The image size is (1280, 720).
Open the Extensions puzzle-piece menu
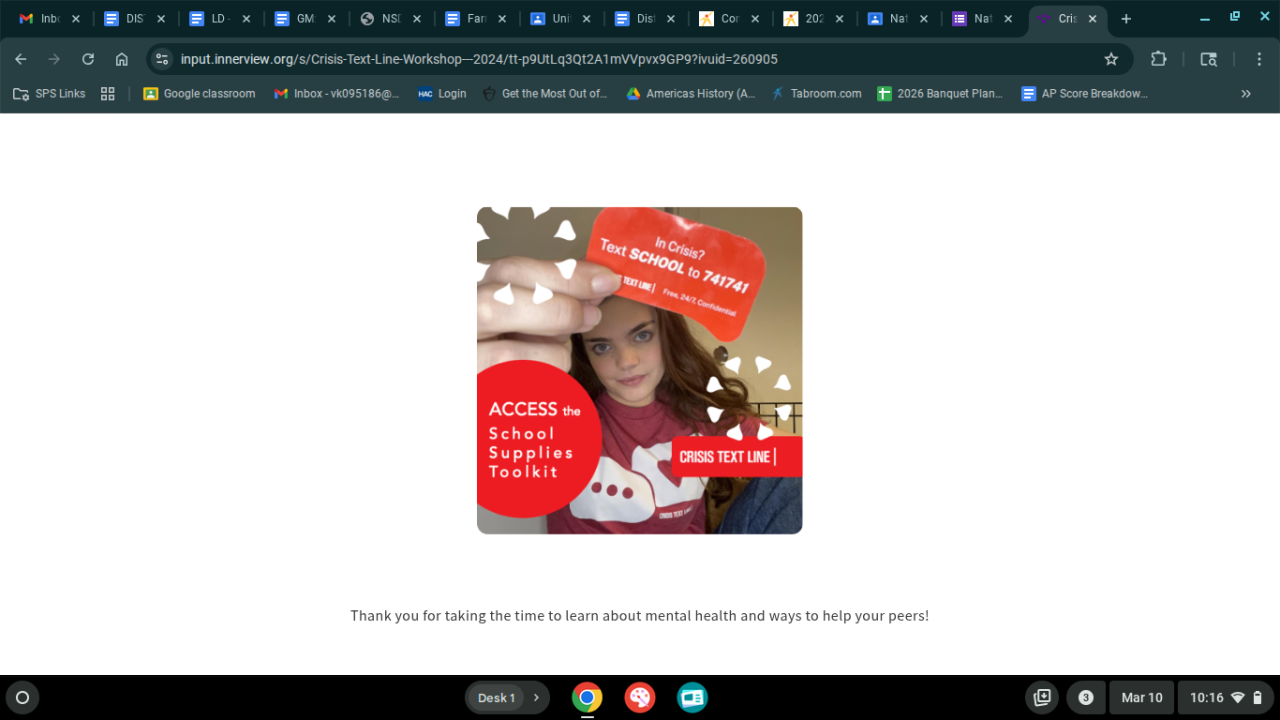1159,59
